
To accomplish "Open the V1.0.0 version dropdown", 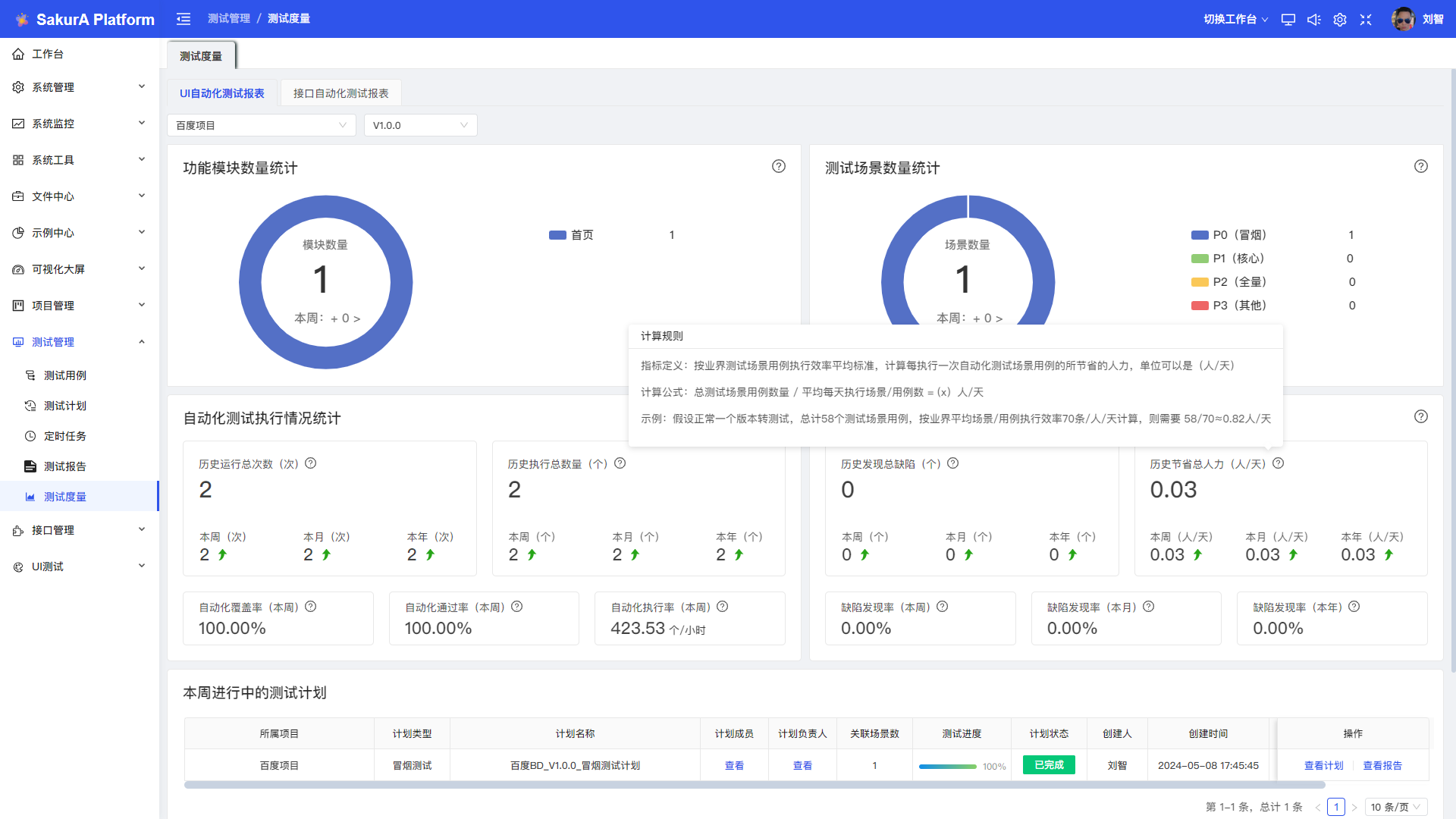I will 421,125.
